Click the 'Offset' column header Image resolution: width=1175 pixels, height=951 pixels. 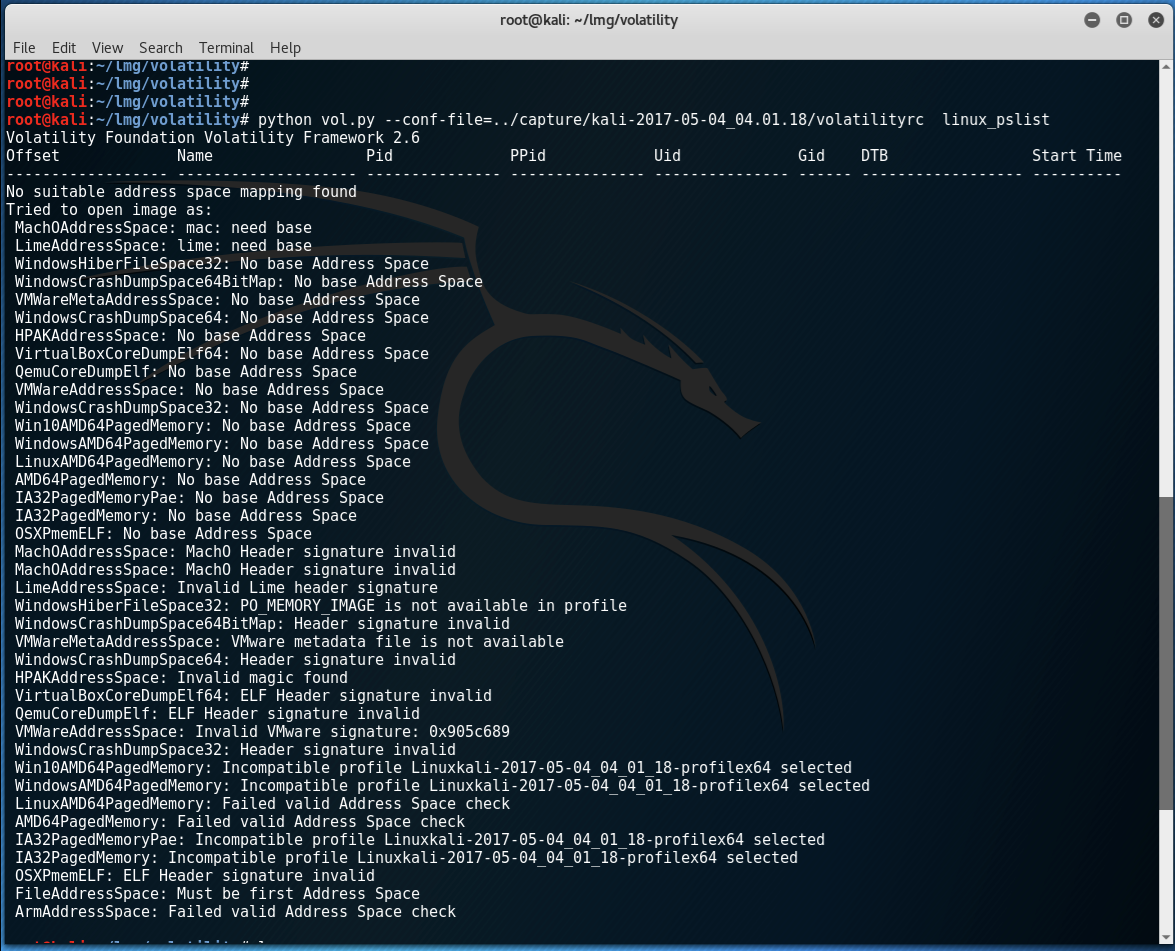click(33, 156)
